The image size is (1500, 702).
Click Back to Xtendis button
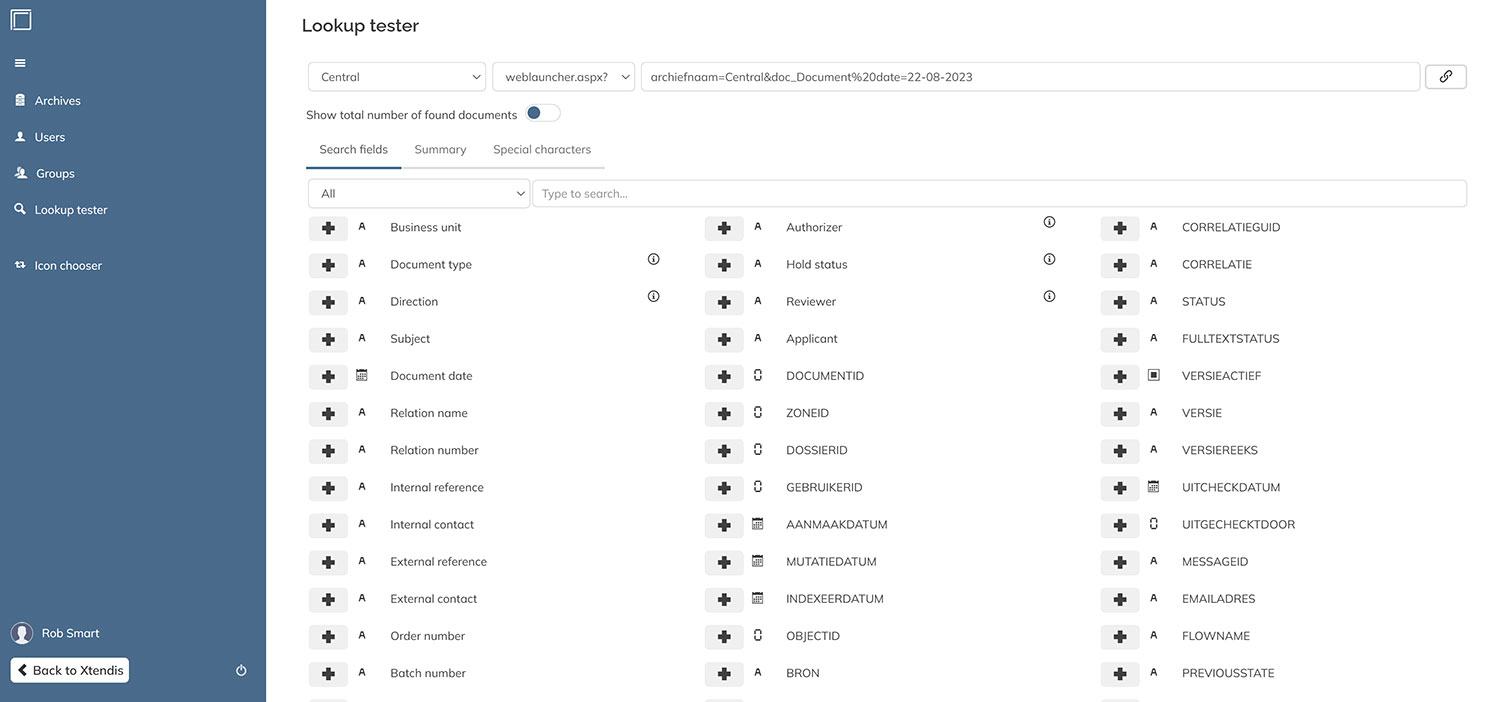[70, 670]
